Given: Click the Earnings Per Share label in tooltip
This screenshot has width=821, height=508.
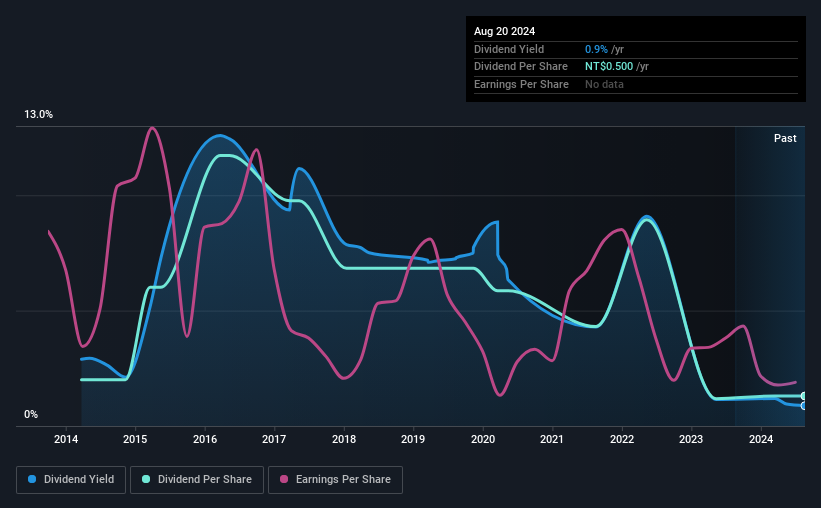Looking at the screenshot, I should point(521,84).
